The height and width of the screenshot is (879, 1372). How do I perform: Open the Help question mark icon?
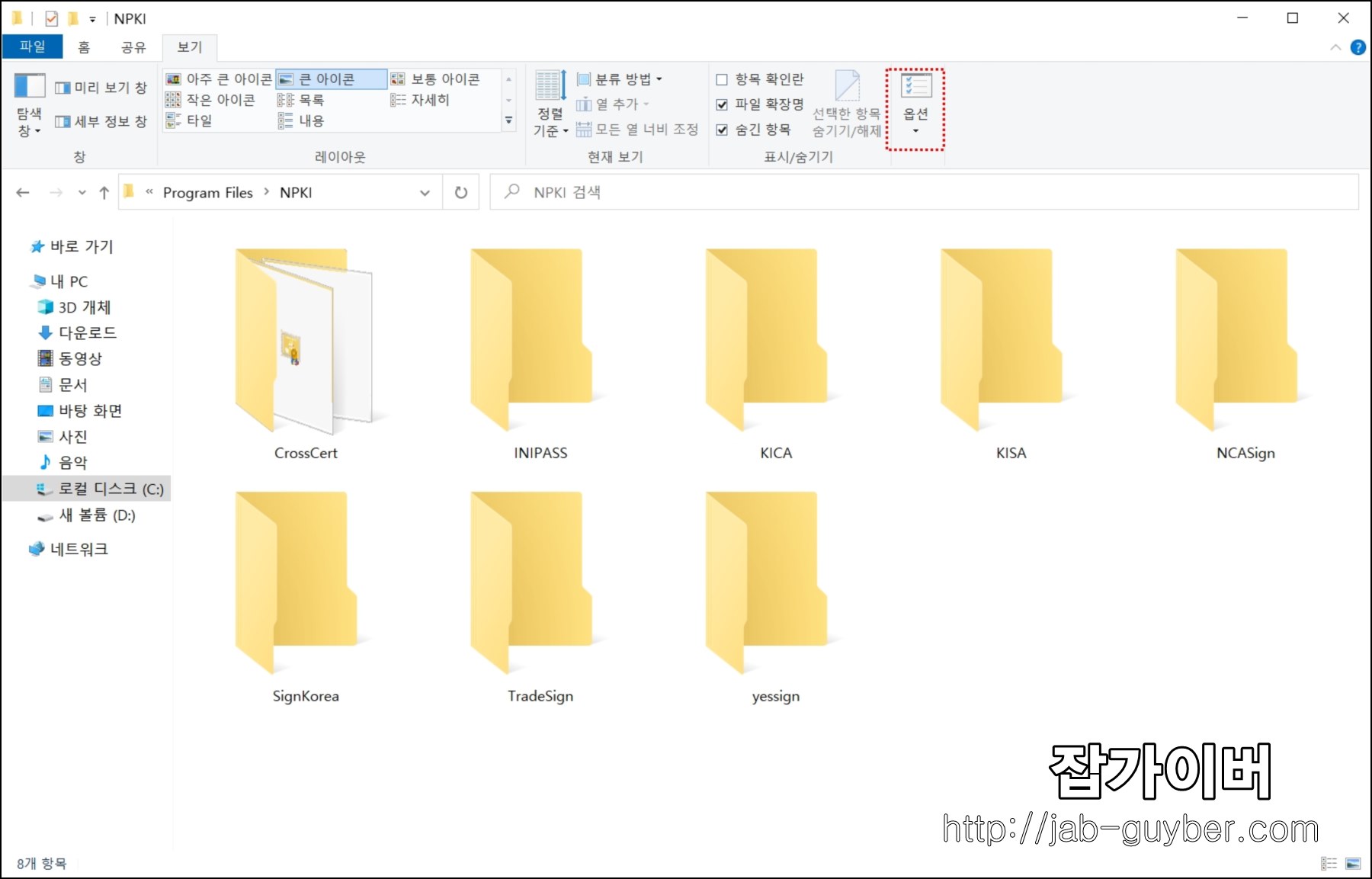point(1358,47)
